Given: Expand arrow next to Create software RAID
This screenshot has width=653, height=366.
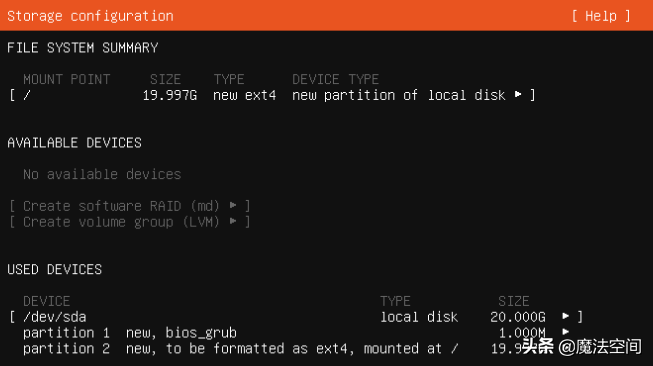Looking at the screenshot, I should click(x=233, y=205).
